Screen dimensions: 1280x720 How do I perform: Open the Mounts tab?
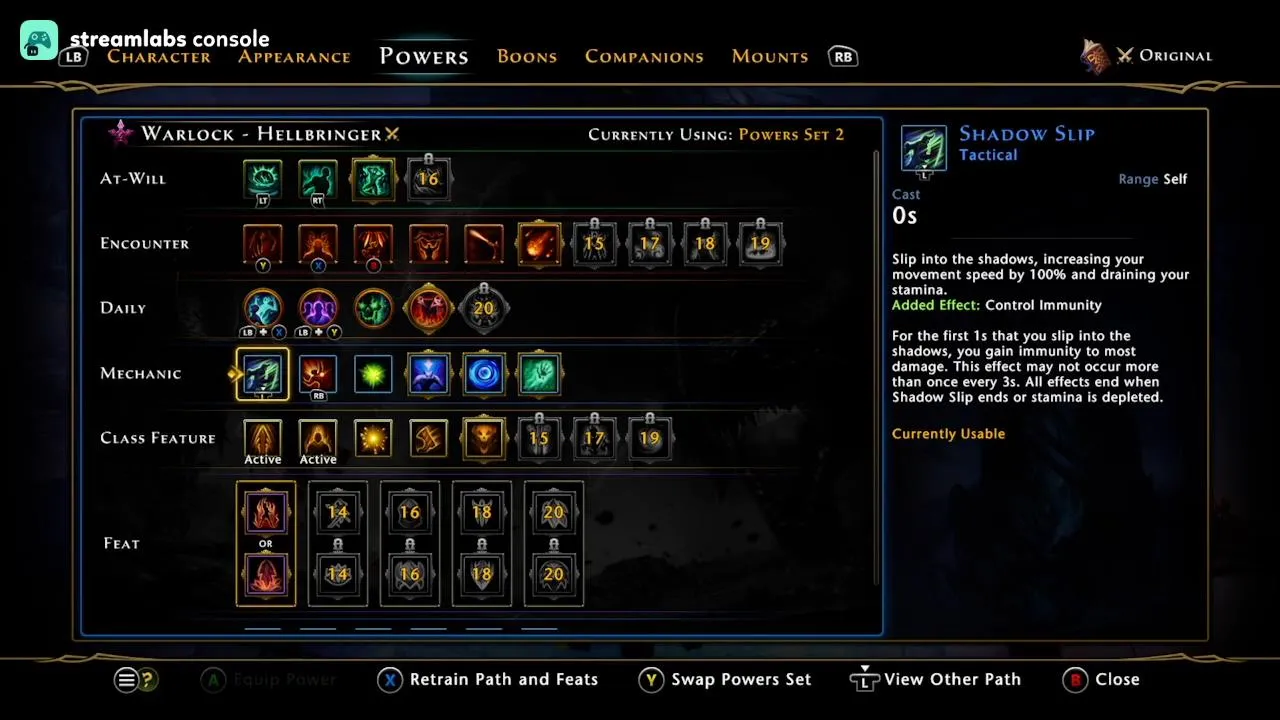coord(770,56)
